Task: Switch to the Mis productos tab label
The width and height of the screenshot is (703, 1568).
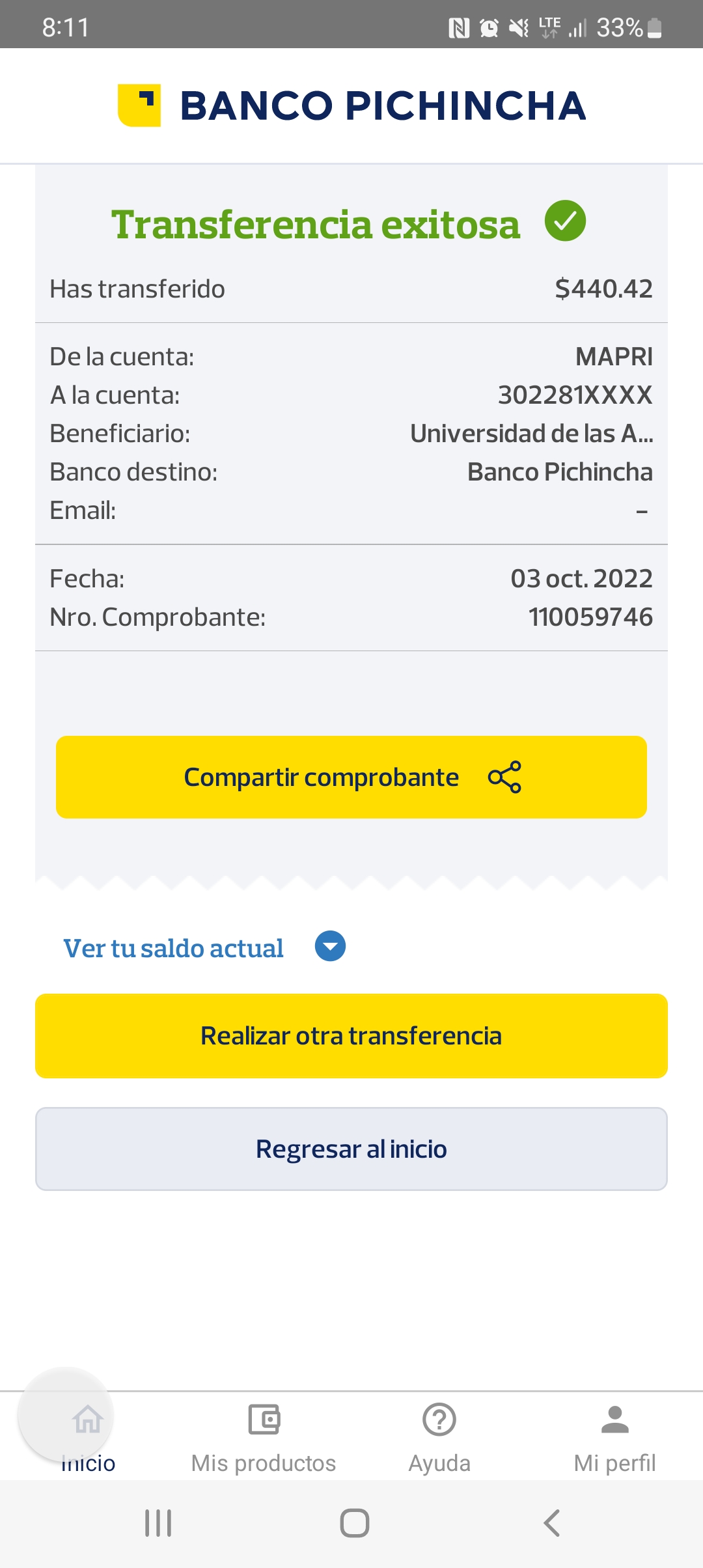Action: coord(264,1463)
